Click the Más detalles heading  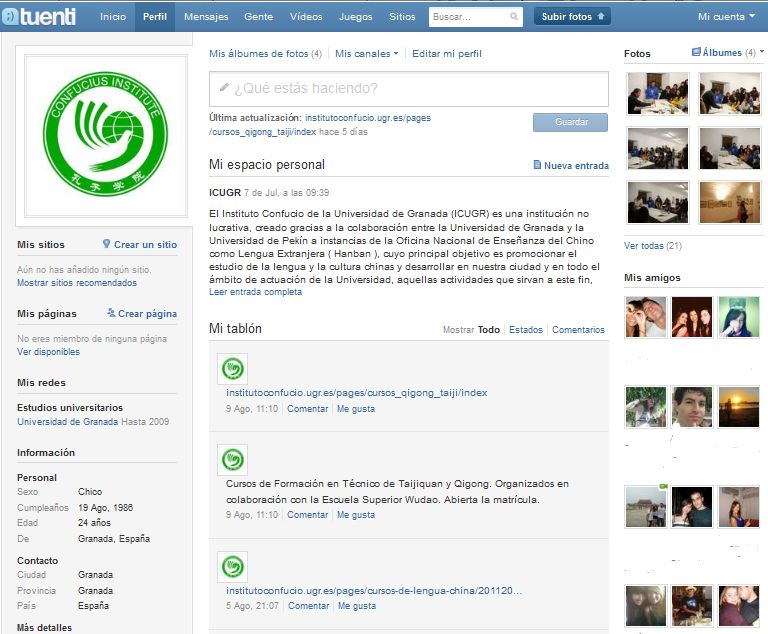[x=45, y=627]
